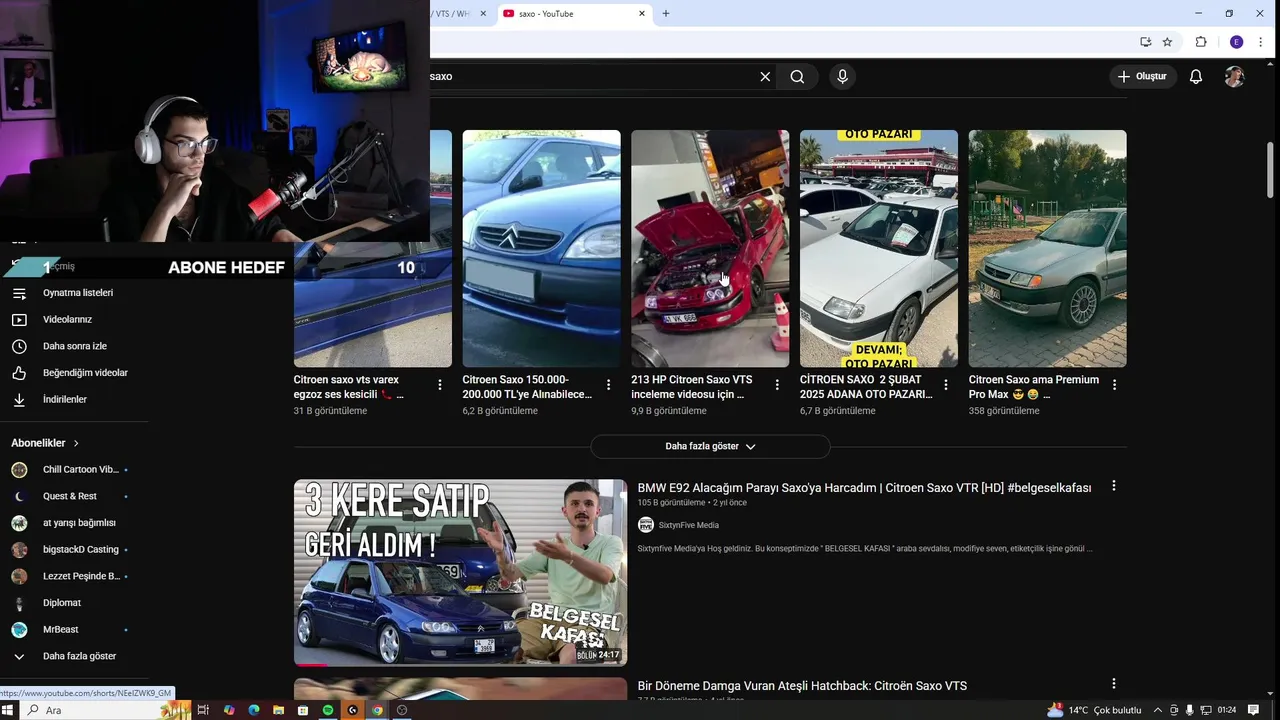Screen dimensions: 1280x720
Task: Click the SixtynFive Media channel avatar
Action: pyautogui.click(x=646, y=525)
